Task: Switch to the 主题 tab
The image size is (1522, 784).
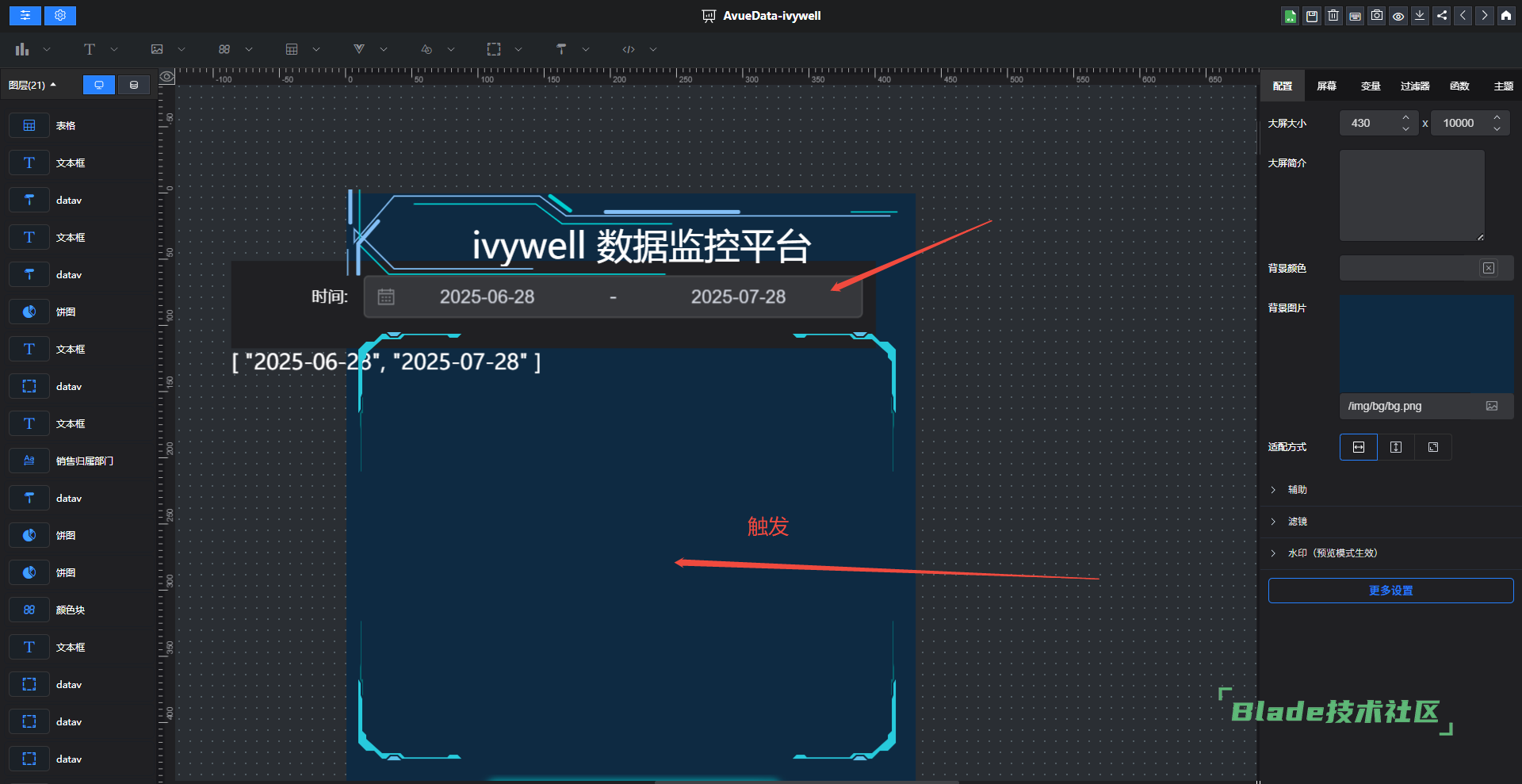Action: click(1504, 86)
